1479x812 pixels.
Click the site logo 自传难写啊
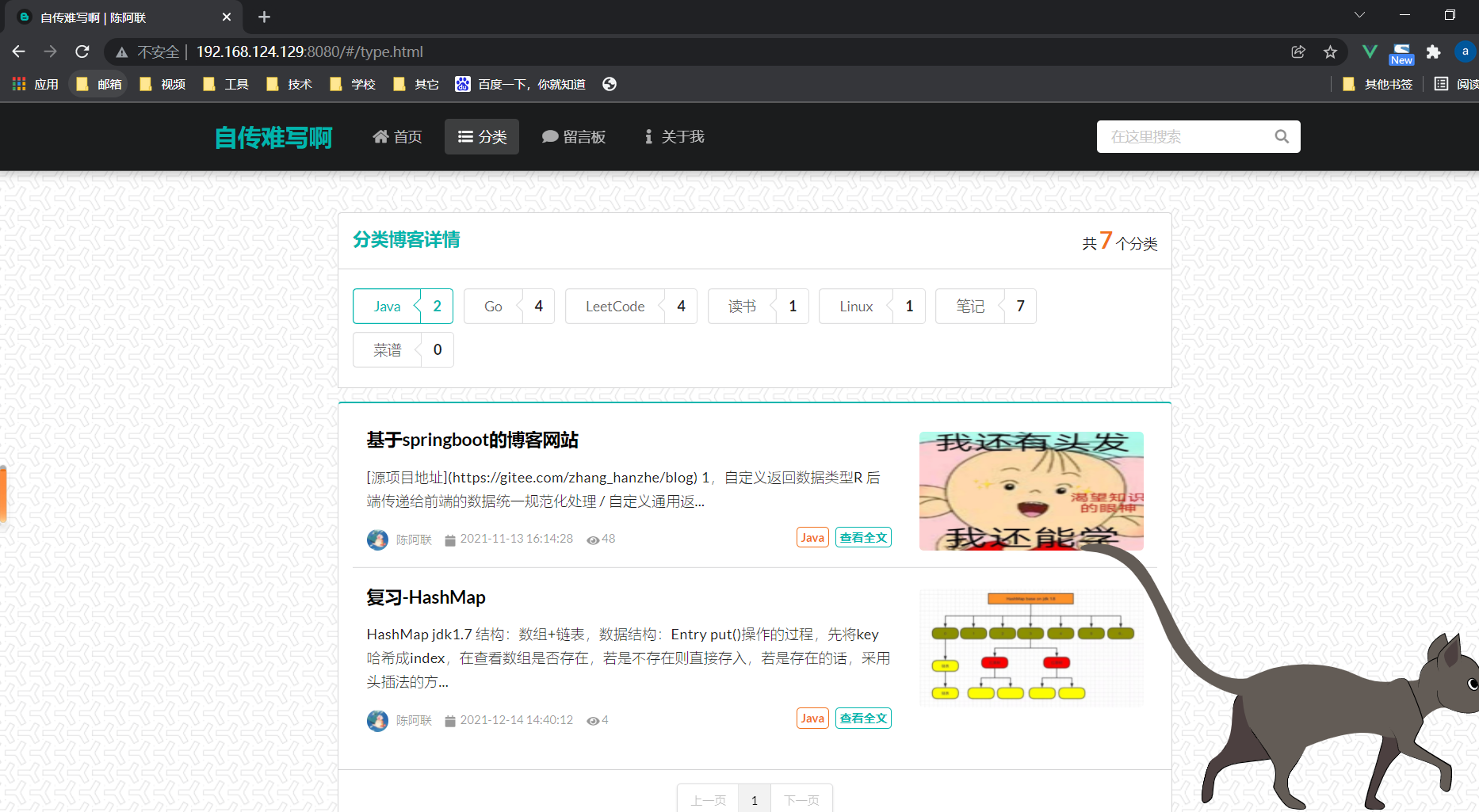tap(273, 137)
